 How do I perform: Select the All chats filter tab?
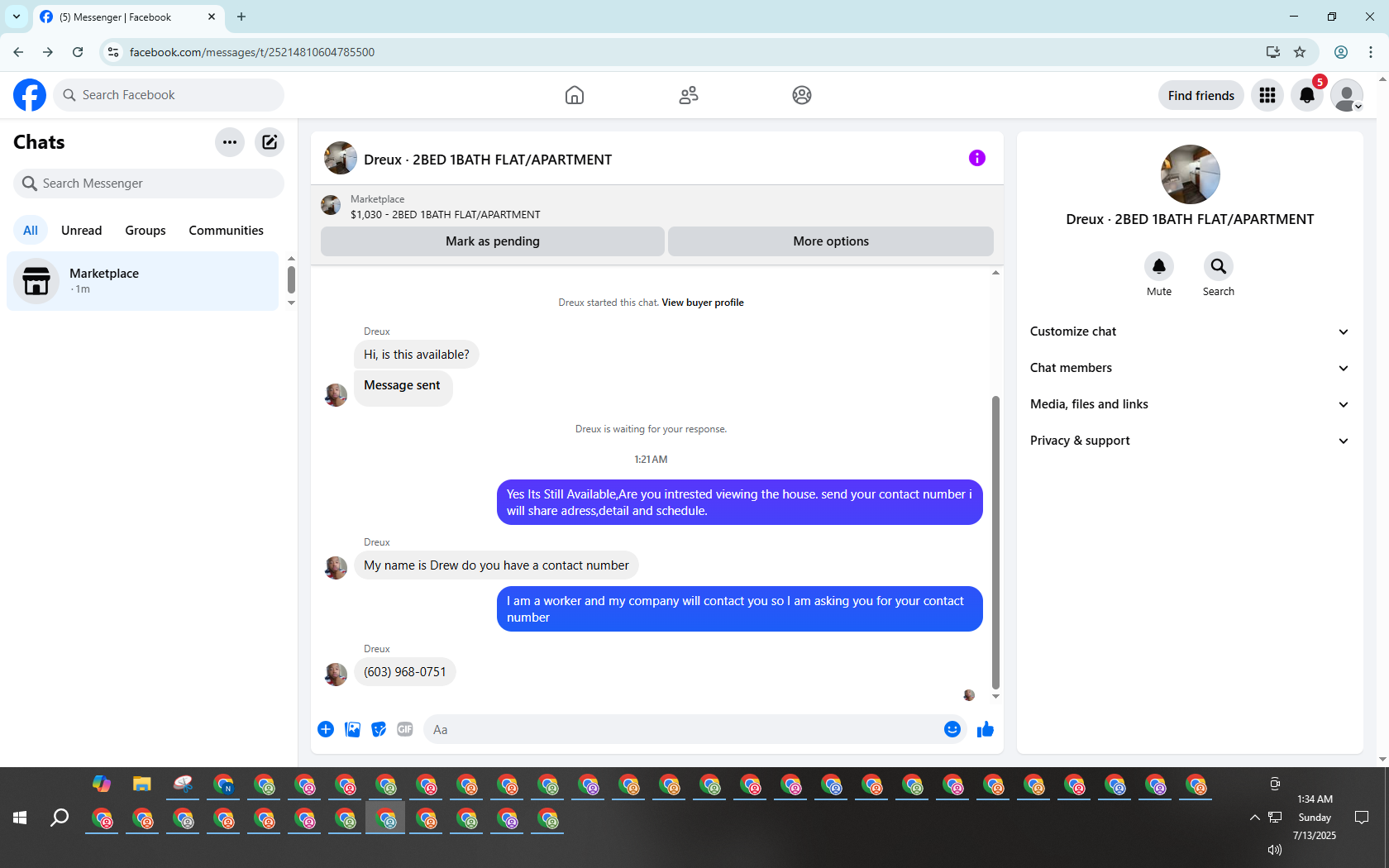[x=31, y=231]
